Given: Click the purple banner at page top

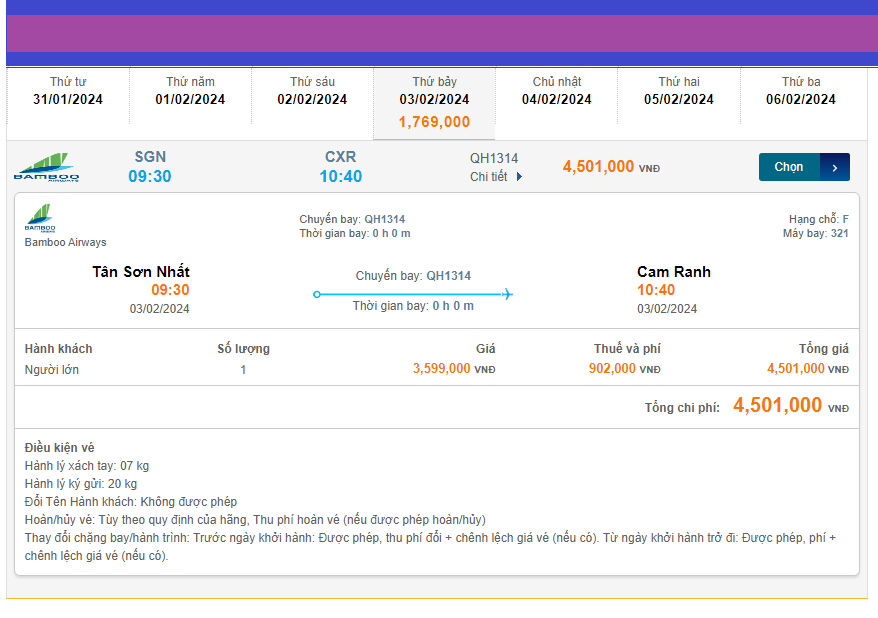Looking at the screenshot, I should coord(439,33).
